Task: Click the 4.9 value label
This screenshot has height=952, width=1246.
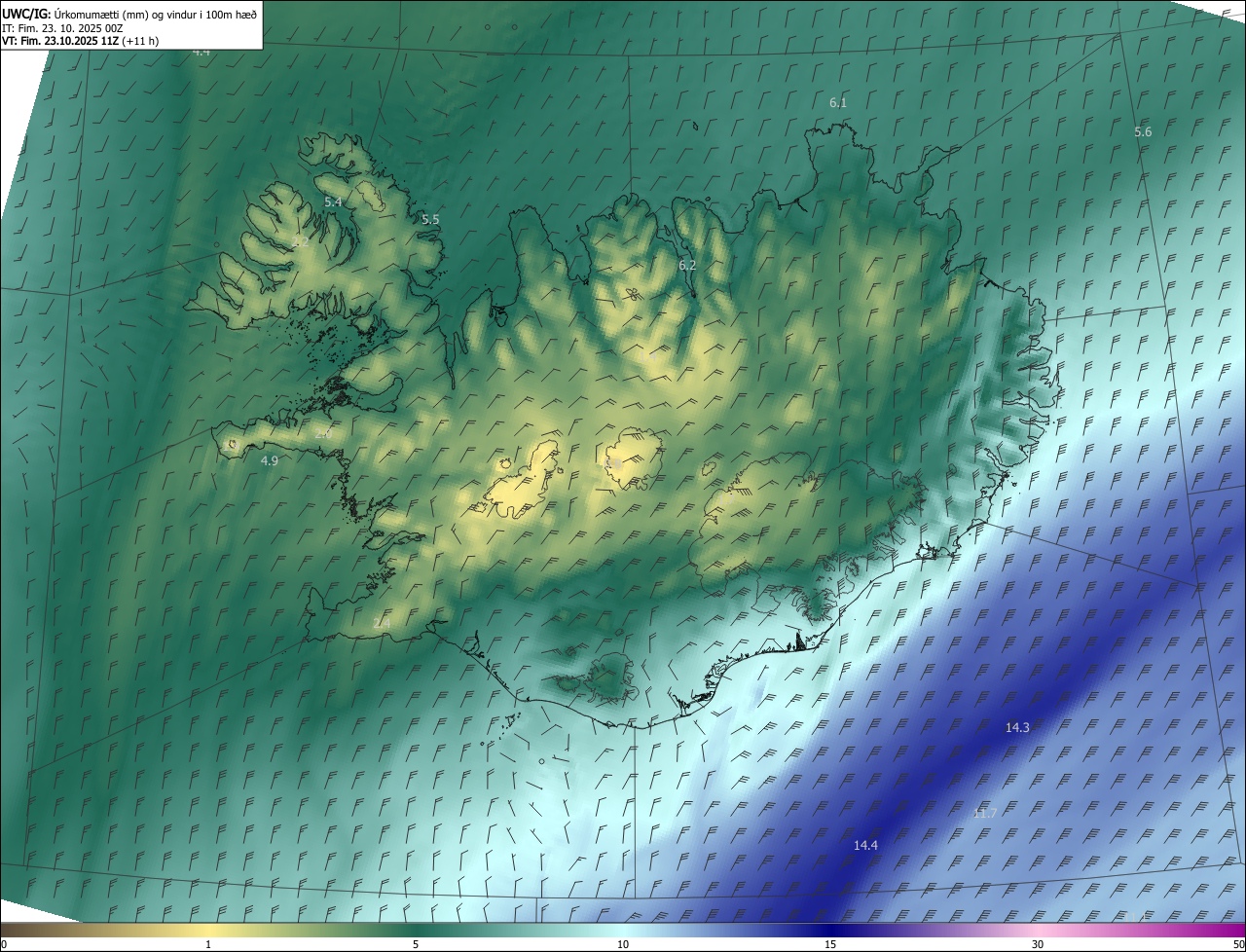Action: (x=270, y=461)
